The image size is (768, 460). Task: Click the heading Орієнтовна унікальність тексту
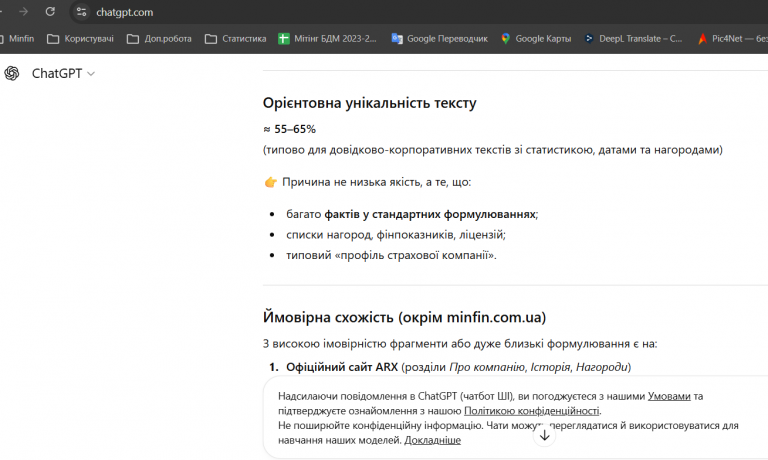tap(369, 103)
